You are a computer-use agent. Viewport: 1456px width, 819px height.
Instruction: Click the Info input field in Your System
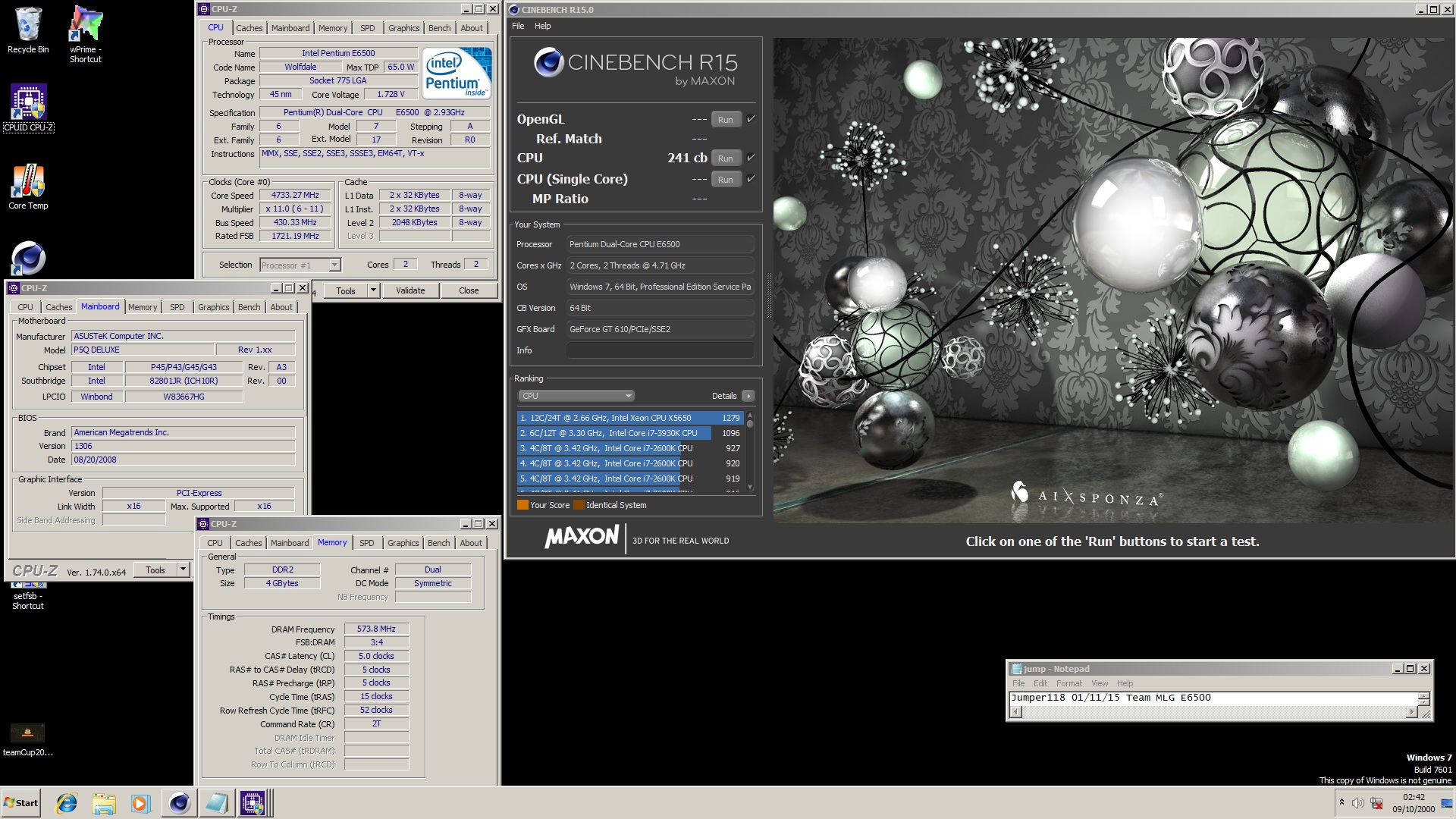click(x=660, y=350)
